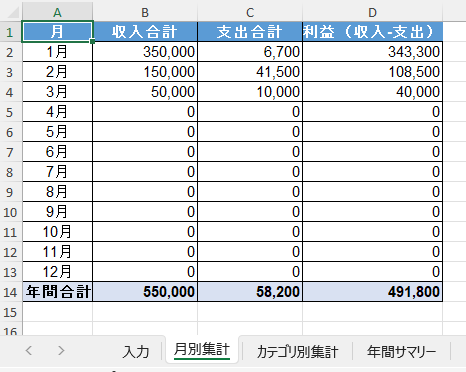
Task: Select row 12 header
Action: click(11, 252)
